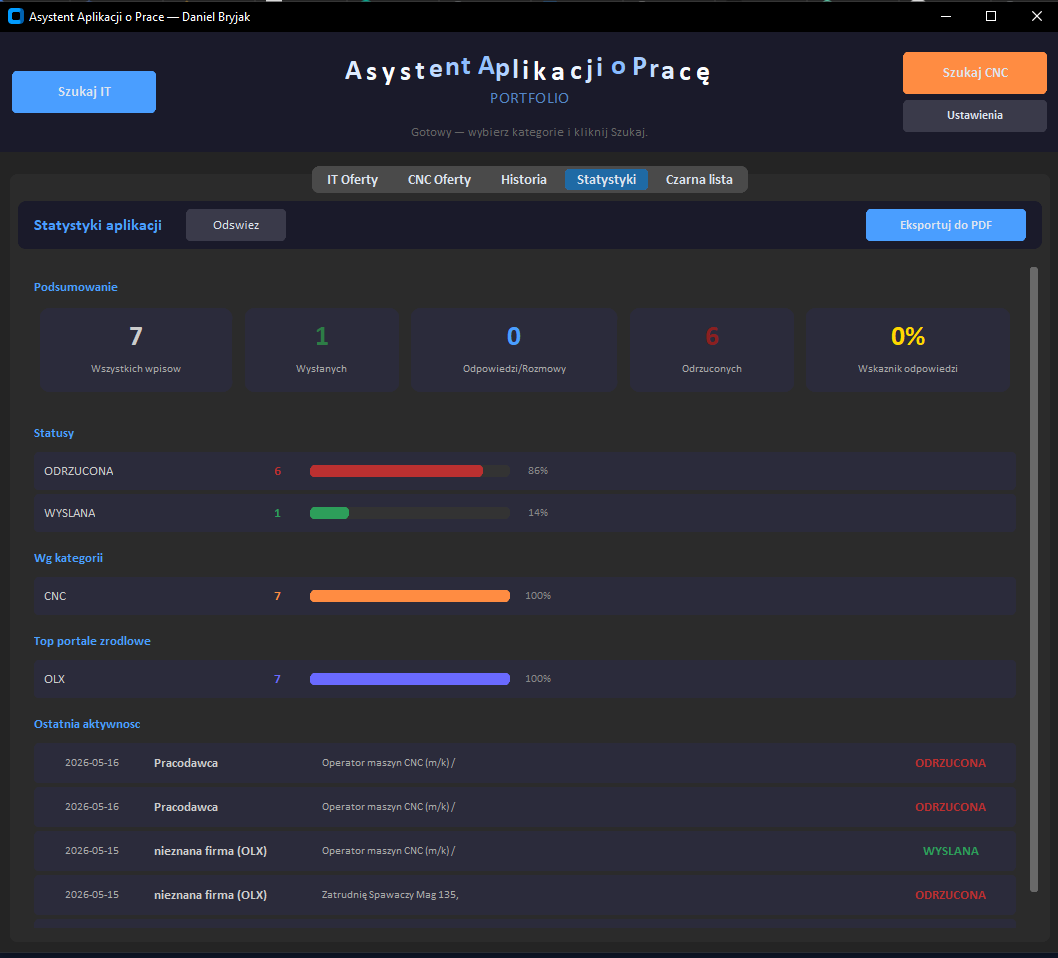
Task: Click the ODRZUCONA status row label
Action: (x=79, y=471)
